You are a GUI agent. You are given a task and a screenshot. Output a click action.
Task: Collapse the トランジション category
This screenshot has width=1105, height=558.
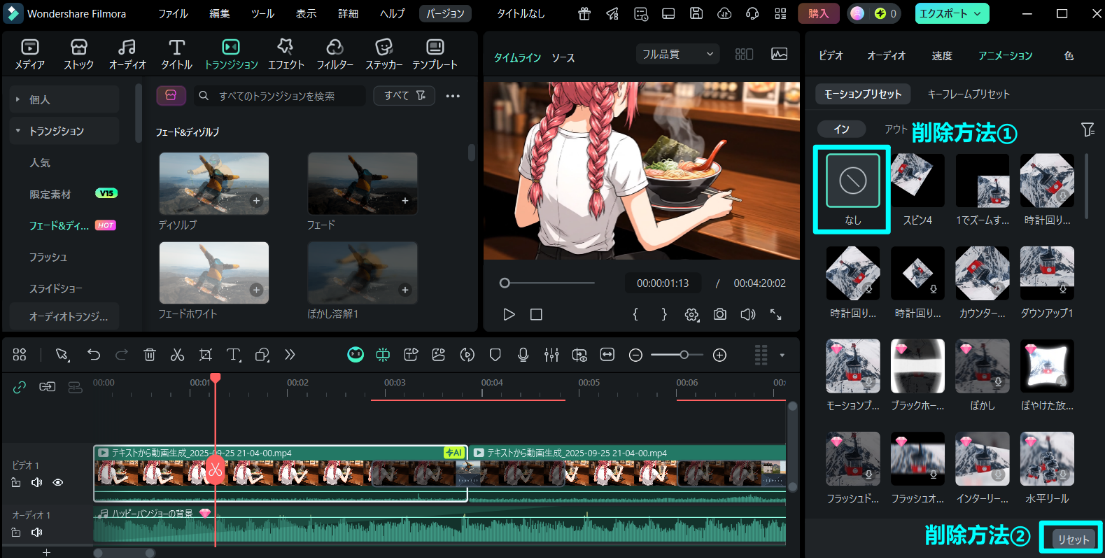pyautogui.click(x=64, y=131)
